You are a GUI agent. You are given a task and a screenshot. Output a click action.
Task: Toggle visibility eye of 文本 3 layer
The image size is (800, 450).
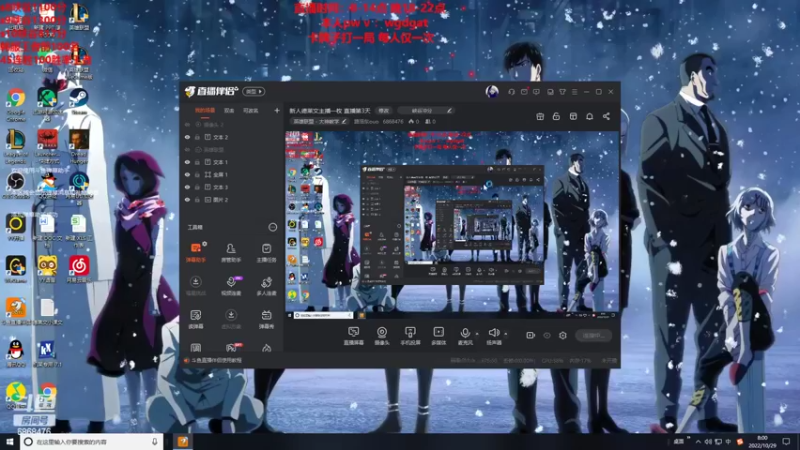[x=187, y=187]
